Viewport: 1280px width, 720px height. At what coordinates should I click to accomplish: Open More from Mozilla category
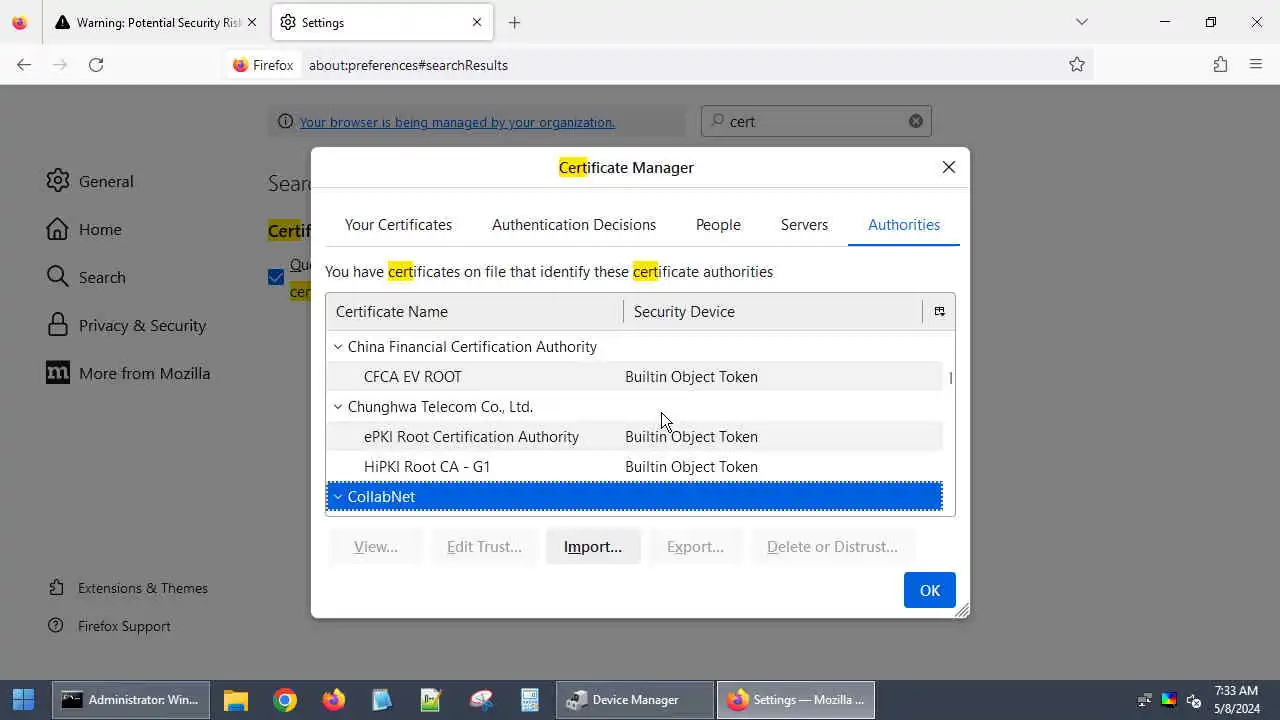[128, 373]
